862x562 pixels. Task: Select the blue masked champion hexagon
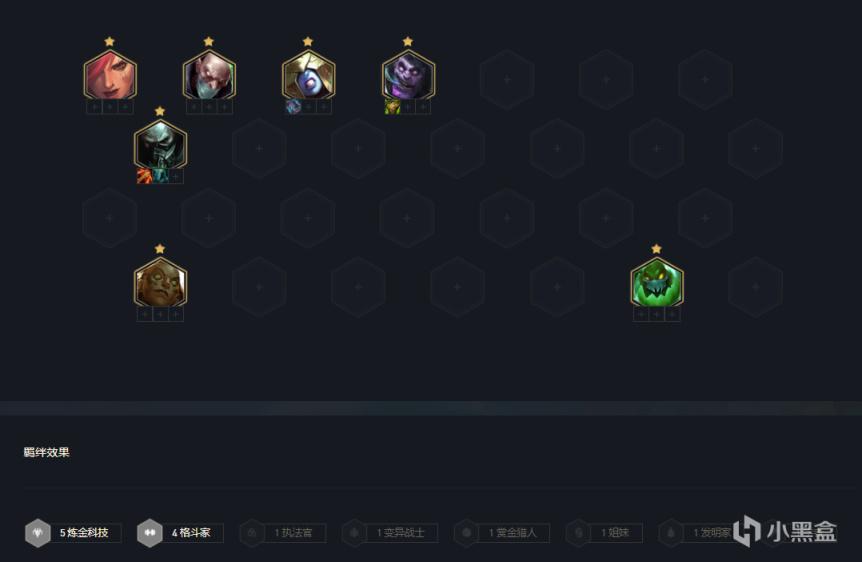308,75
